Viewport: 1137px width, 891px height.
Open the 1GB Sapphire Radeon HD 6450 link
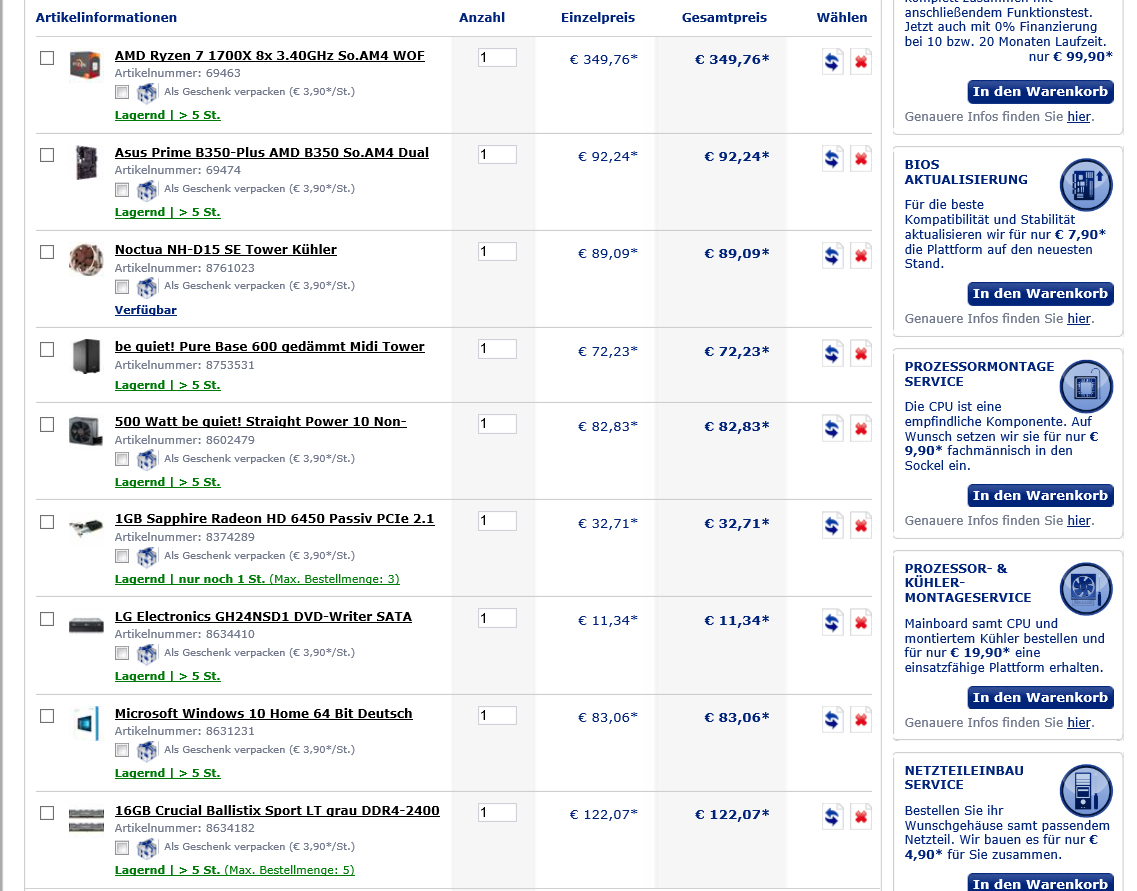[274, 519]
